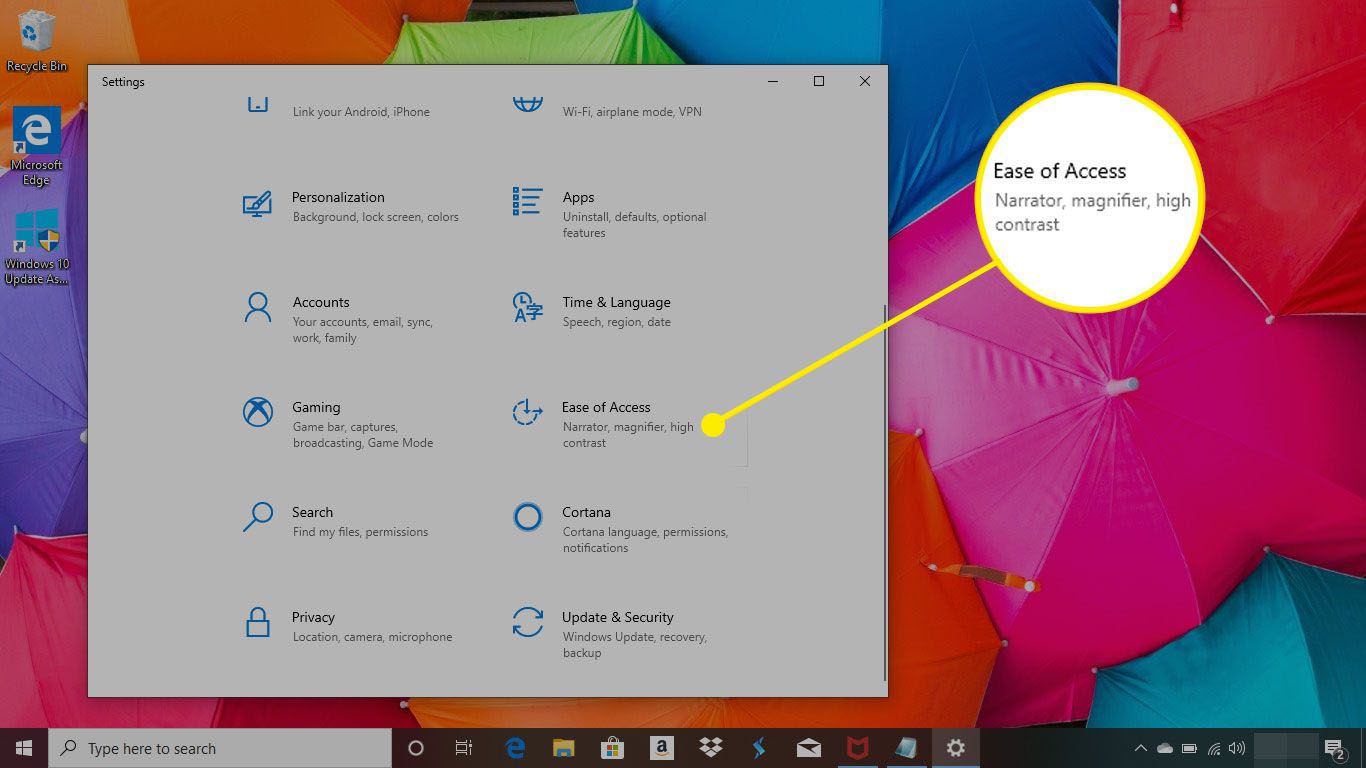Click the Settings gear on taskbar
This screenshot has height=768, width=1366.
pos(956,748)
